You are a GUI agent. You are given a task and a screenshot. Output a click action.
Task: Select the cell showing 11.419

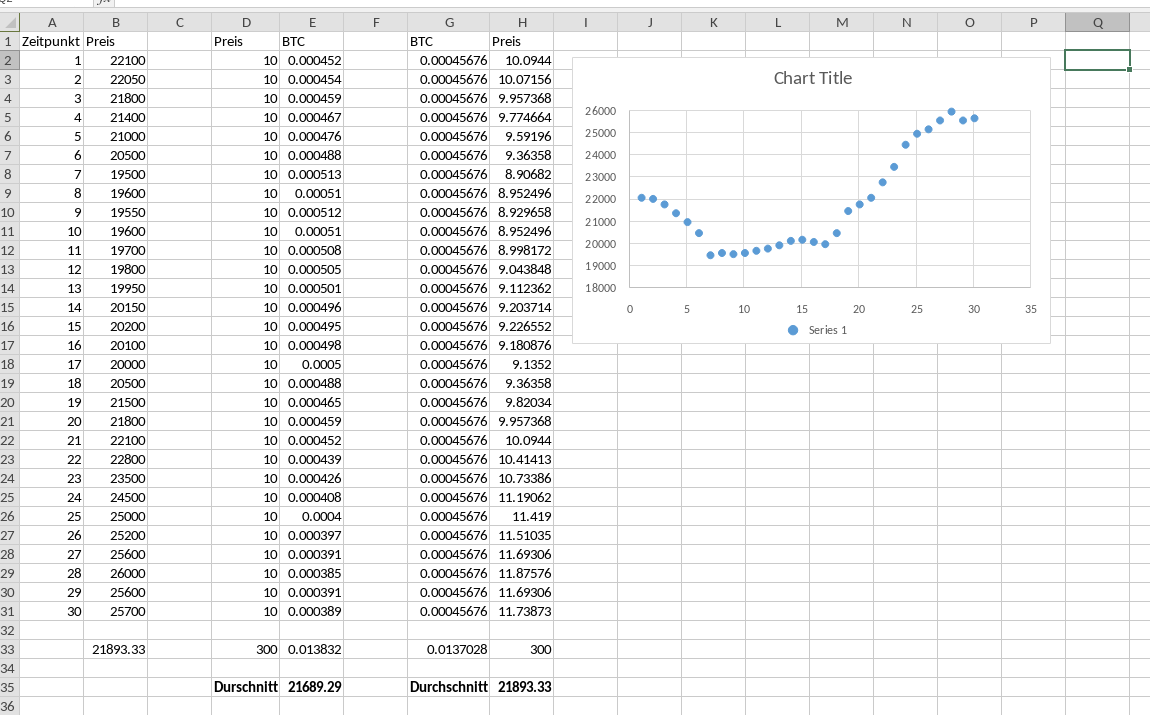point(521,516)
